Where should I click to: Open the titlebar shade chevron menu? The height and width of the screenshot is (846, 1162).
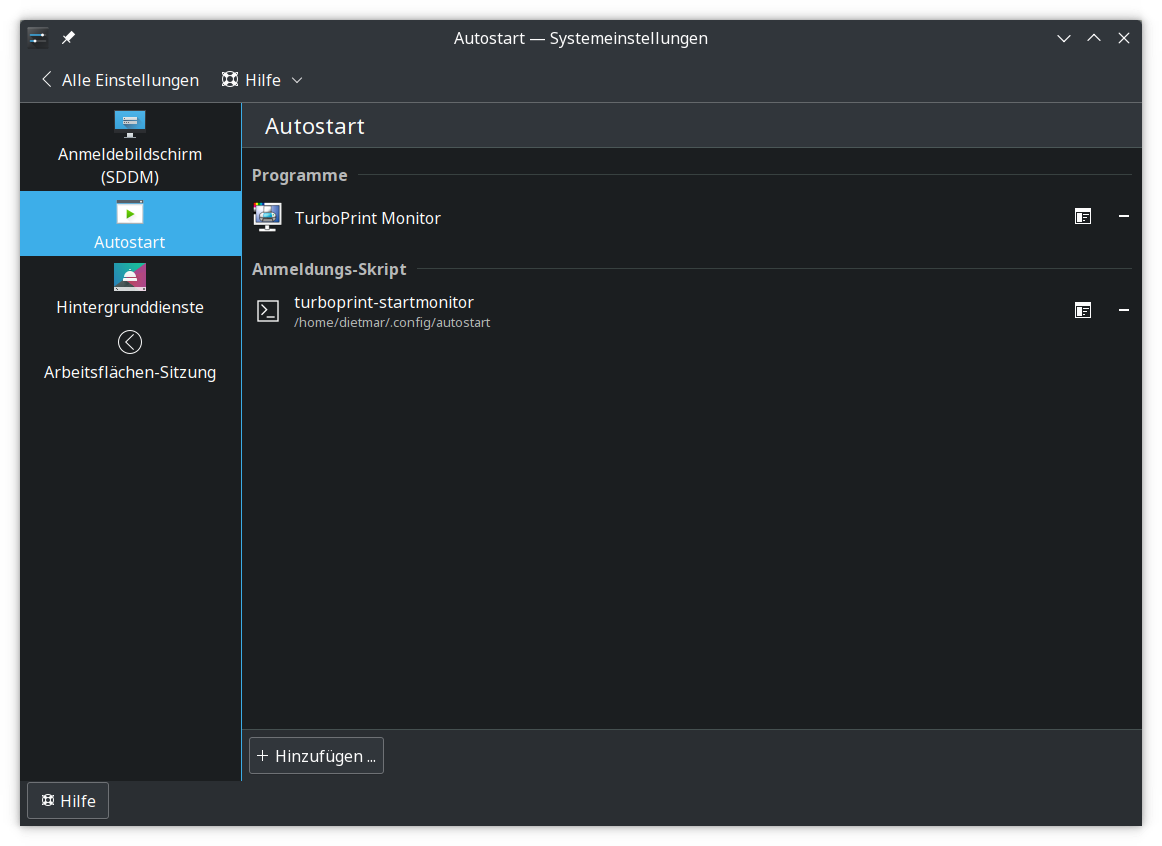pyautogui.click(x=1063, y=37)
